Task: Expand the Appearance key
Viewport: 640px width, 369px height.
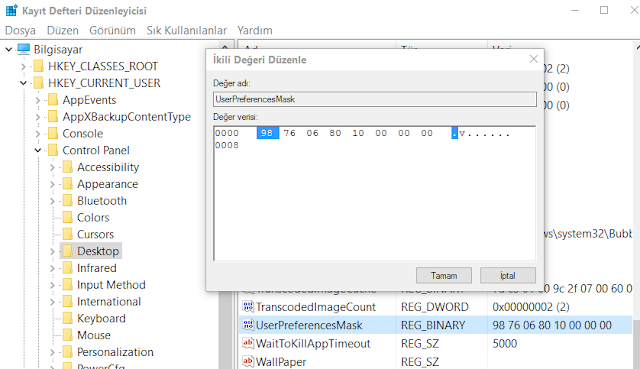Action: click(52, 184)
